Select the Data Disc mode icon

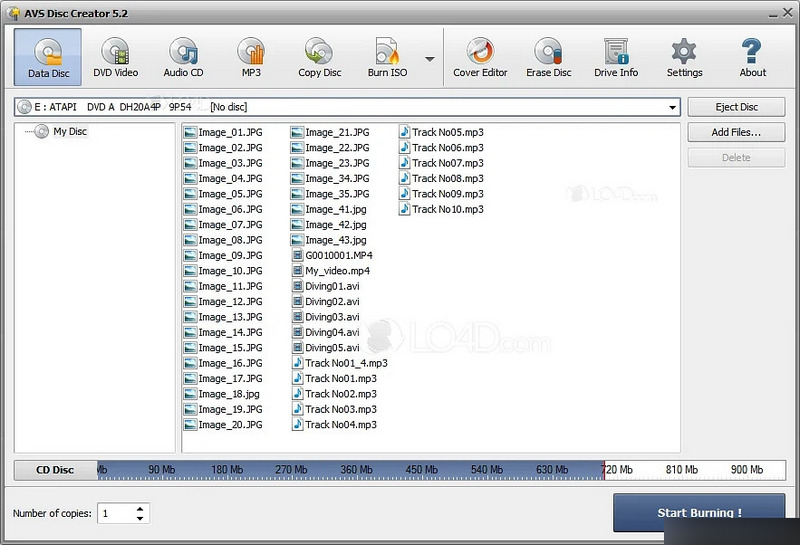[48, 56]
